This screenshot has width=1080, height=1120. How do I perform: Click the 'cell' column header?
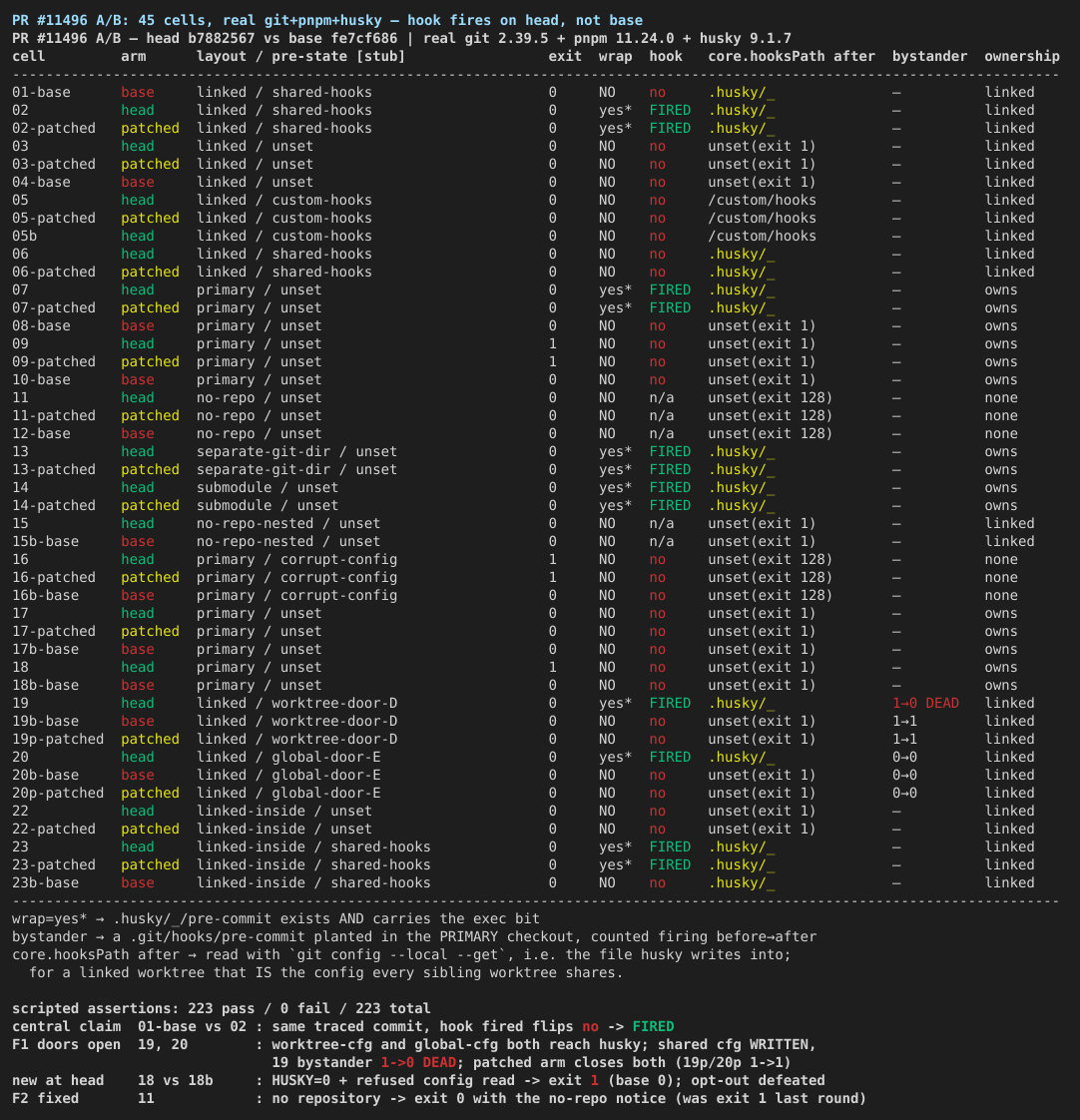[29, 56]
